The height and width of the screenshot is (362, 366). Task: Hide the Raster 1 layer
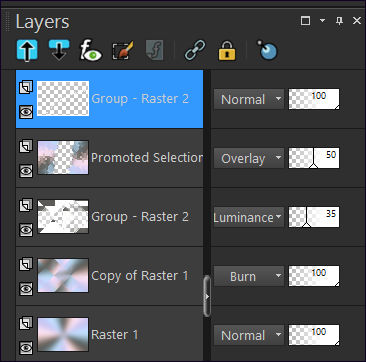point(26,347)
